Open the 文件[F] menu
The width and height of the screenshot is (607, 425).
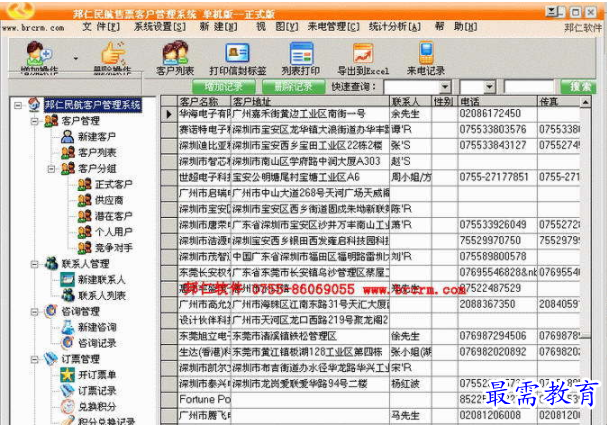pos(101,27)
